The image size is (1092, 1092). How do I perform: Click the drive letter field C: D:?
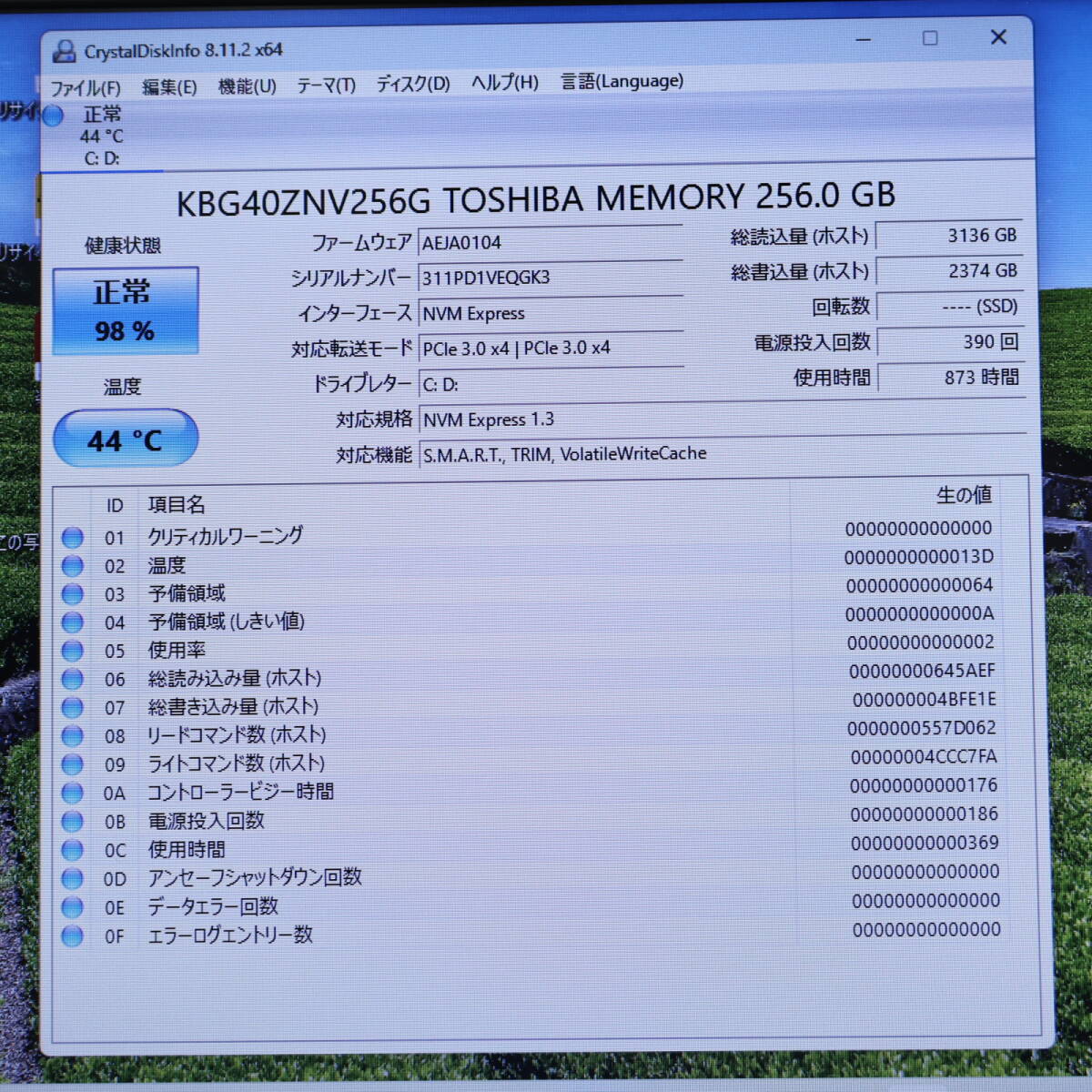pos(551,384)
